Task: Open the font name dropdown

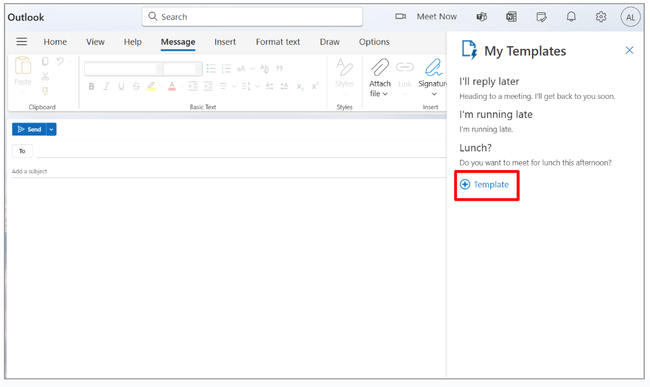Action: click(159, 69)
